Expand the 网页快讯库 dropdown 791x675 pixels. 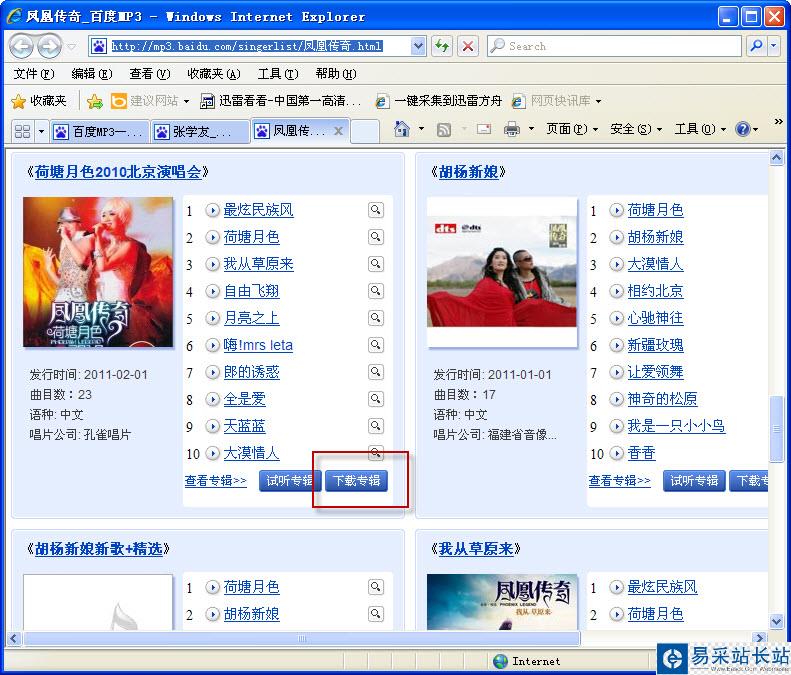click(598, 101)
